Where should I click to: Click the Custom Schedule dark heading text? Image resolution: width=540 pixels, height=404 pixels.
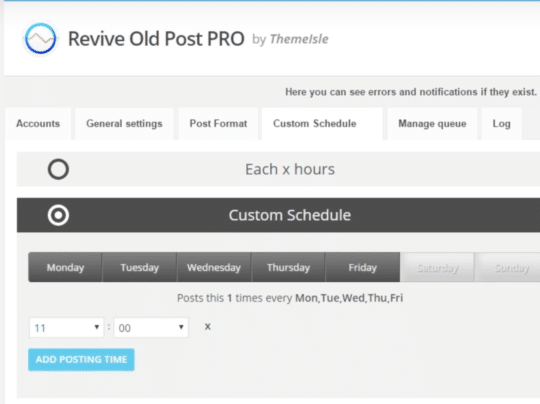point(290,215)
